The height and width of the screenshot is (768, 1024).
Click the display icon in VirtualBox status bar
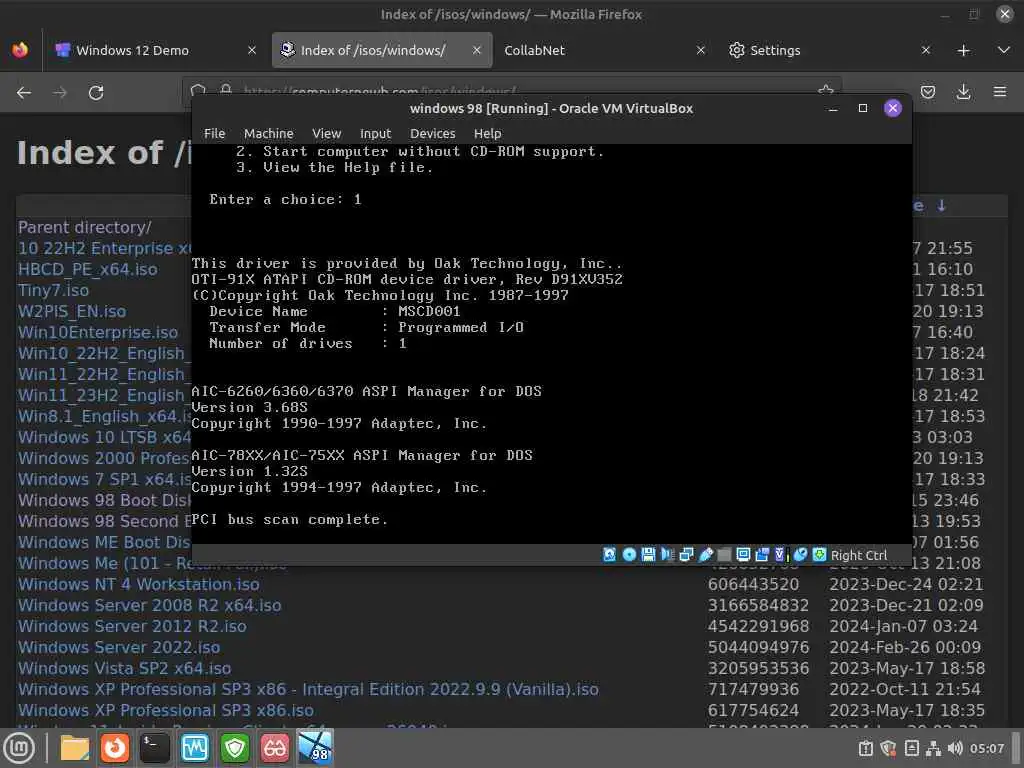(x=743, y=554)
